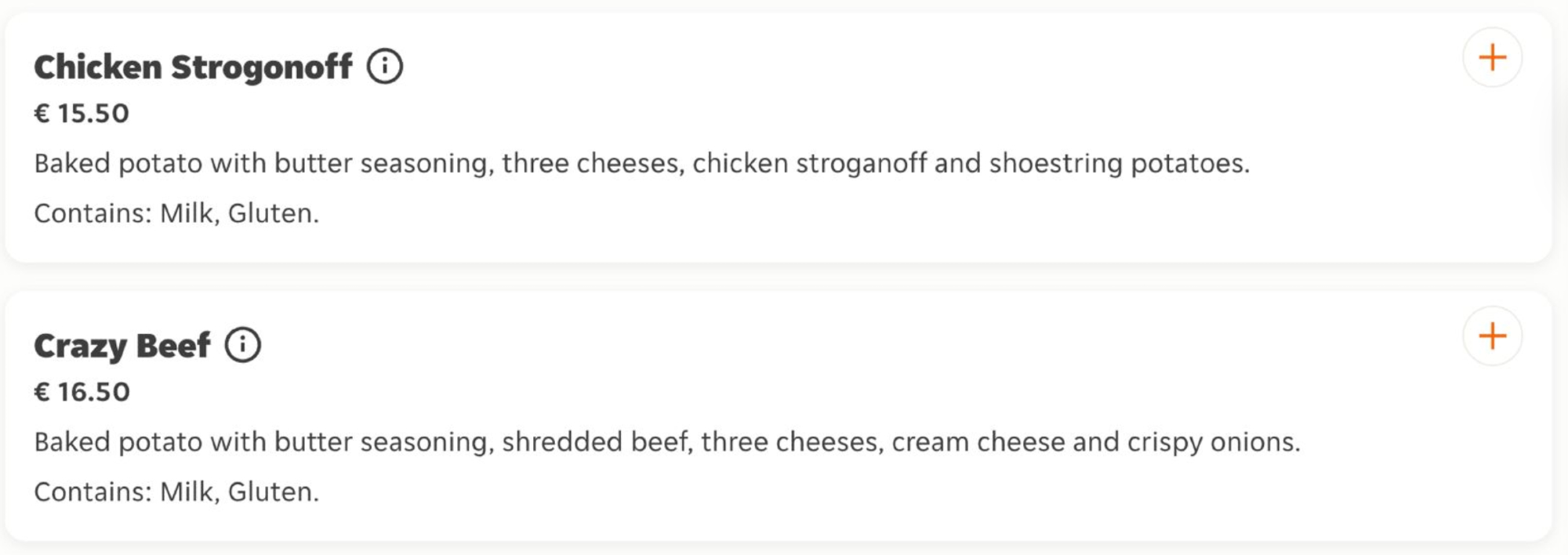Click "Milk" in the Crazy Beef allergens
1568x555 pixels.
(187, 492)
